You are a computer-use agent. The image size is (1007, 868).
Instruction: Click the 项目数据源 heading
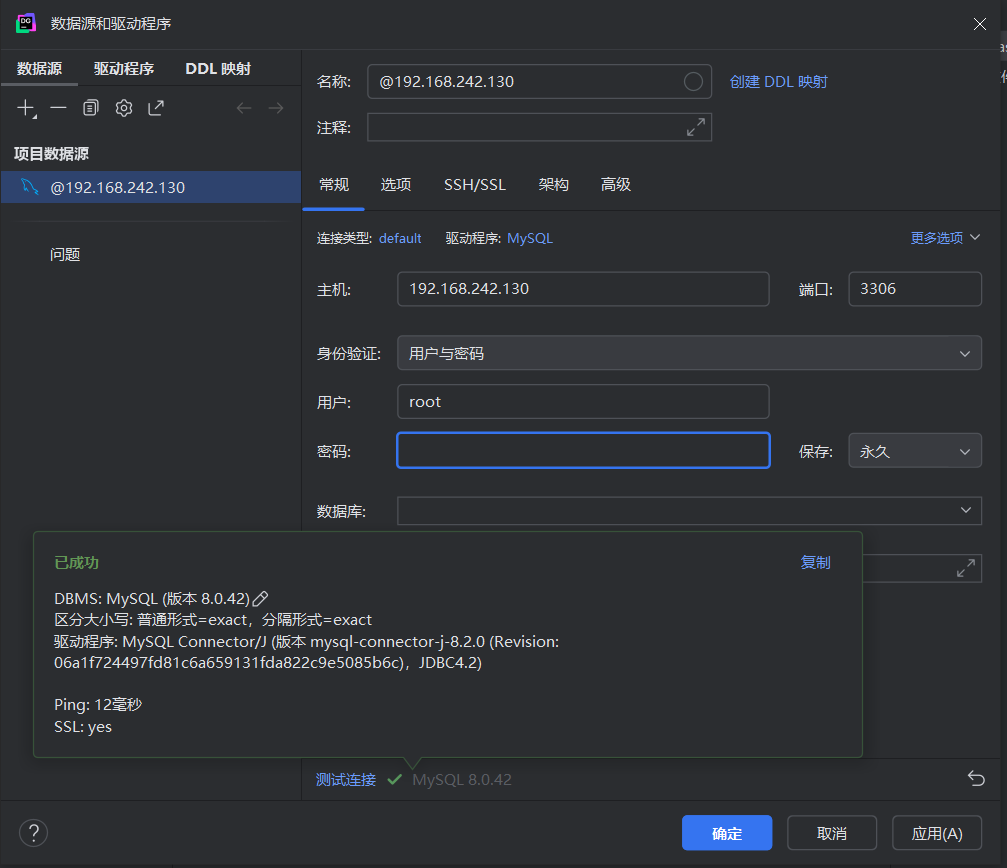pos(51,153)
